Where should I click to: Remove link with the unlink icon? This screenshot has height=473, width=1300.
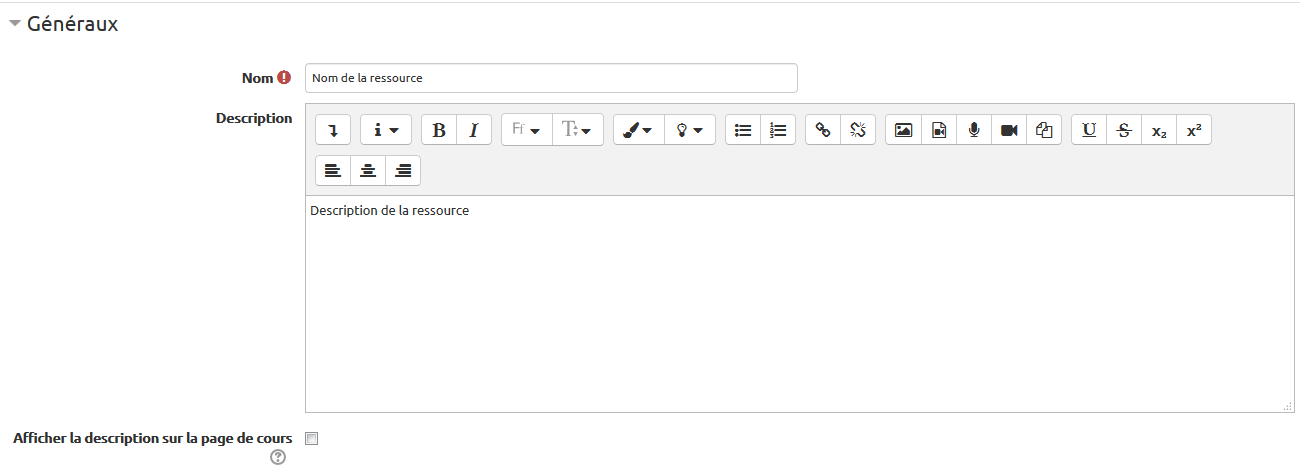858,130
